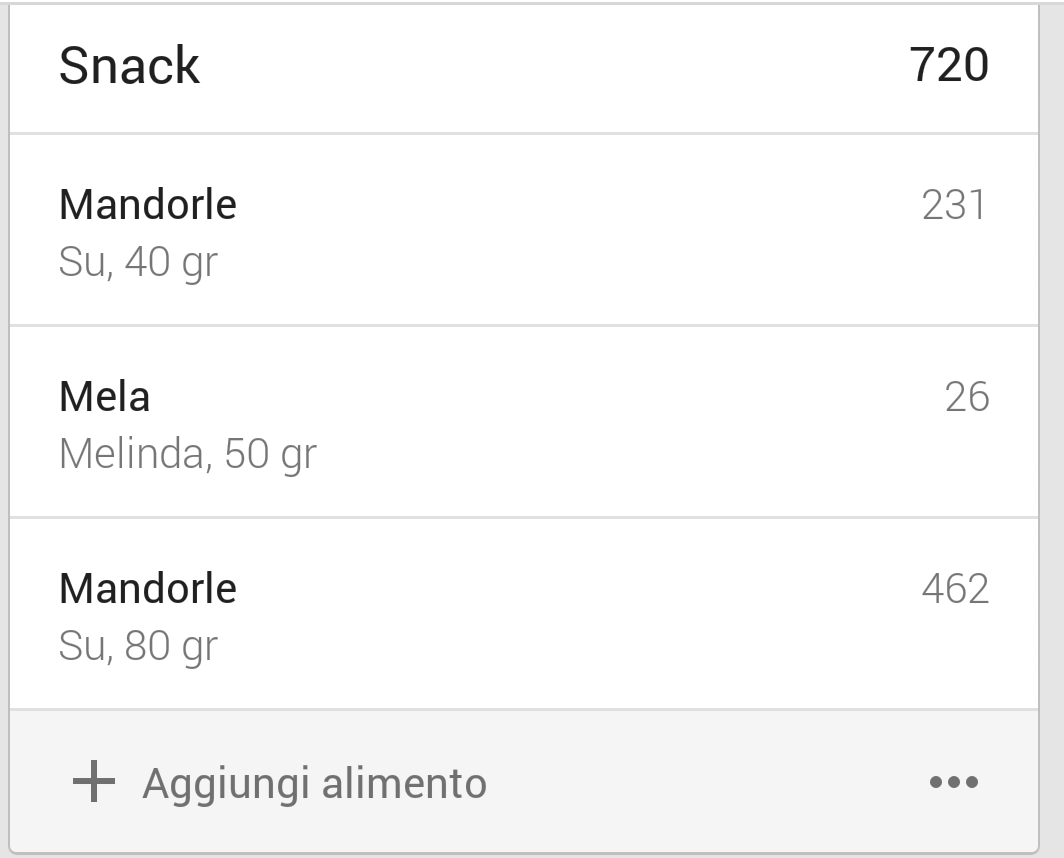Open the Mandorle 40 gr entry
The height and width of the screenshot is (858, 1064).
click(x=524, y=230)
